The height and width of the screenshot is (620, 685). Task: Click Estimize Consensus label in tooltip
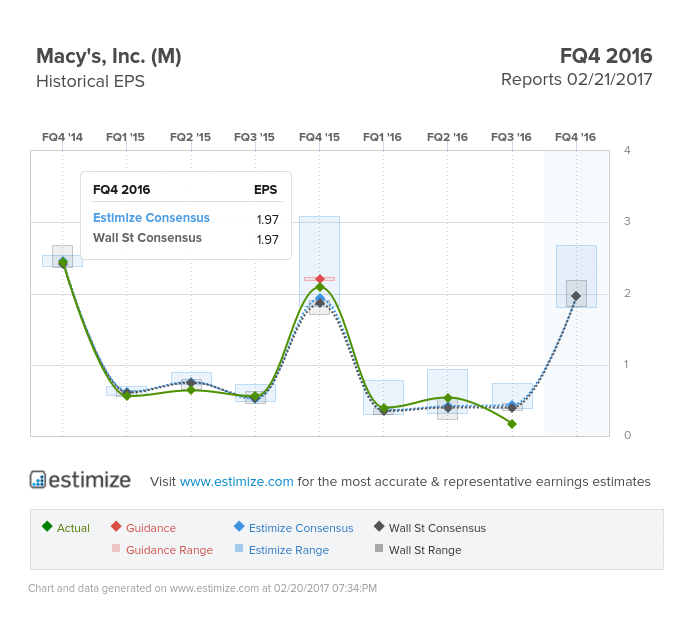[x=151, y=218]
